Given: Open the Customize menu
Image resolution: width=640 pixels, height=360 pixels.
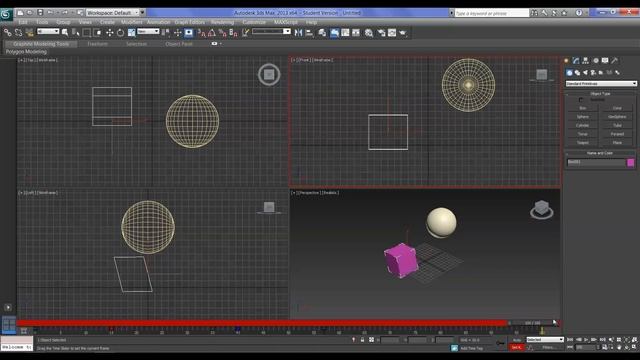Looking at the screenshot, I should (x=254, y=22).
